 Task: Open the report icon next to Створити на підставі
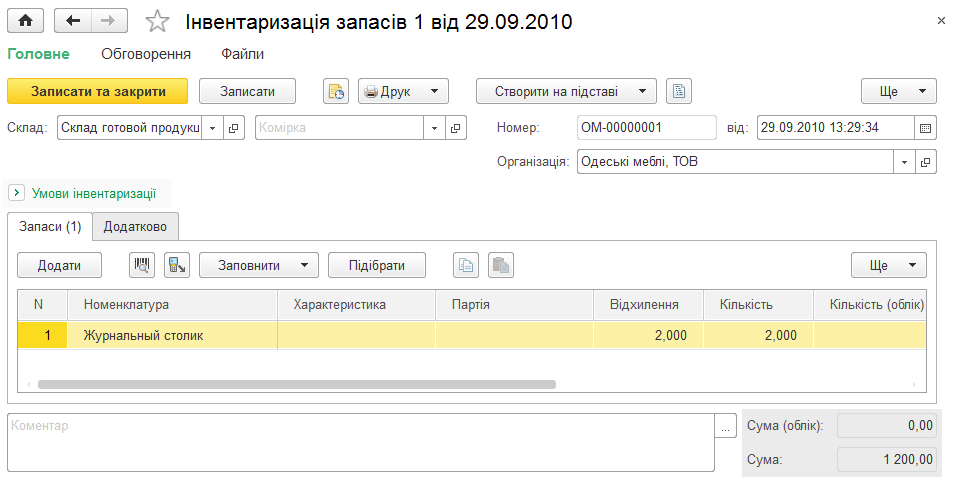(679, 92)
